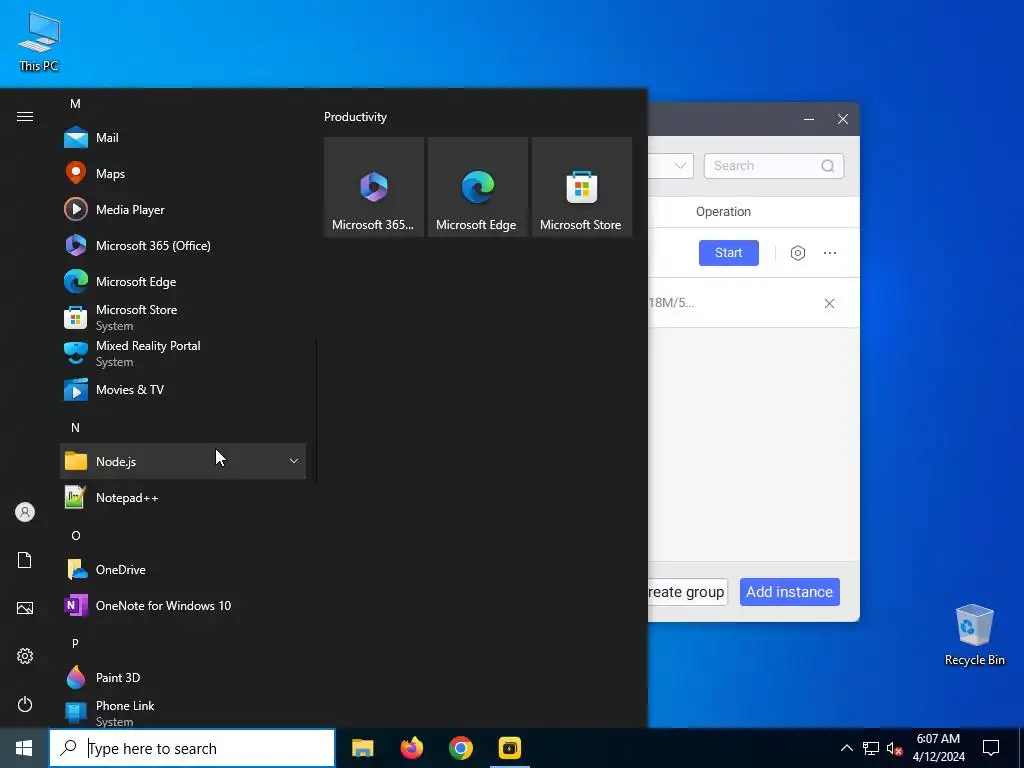
Task: Click the Power icon in Start
Action: point(25,704)
